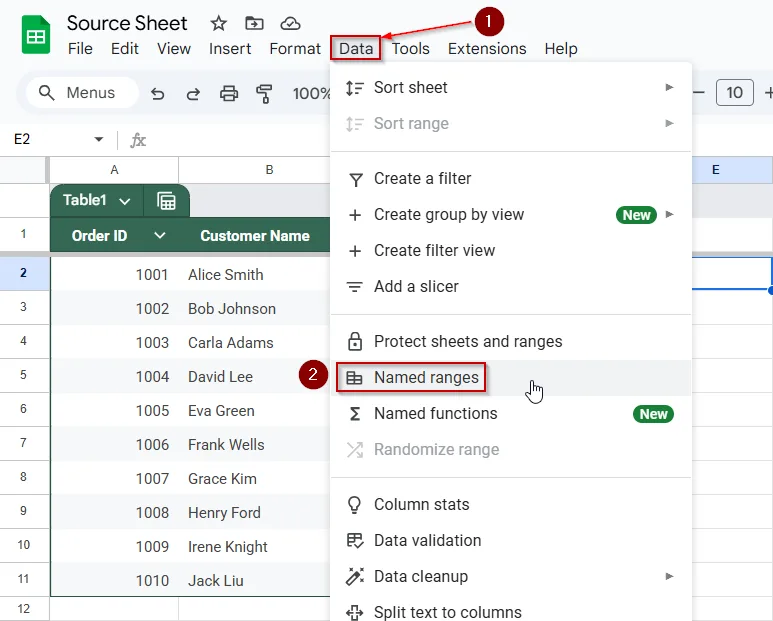773x621 pixels.
Task: Select the Customer Name header cell
Action: pos(254,235)
